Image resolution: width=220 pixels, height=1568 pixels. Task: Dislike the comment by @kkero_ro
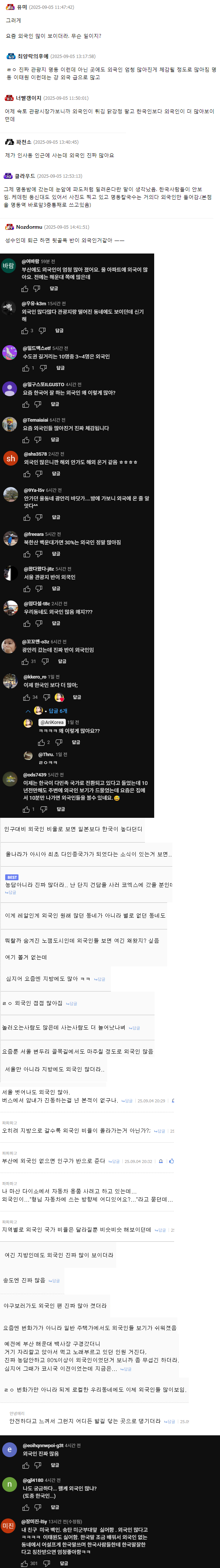[46, 697]
